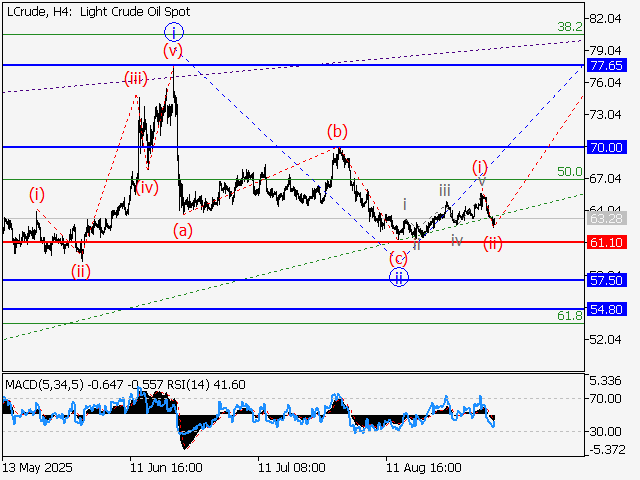Select the red wave (a) label
The width and height of the screenshot is (640, 480).
coord(182,229)
